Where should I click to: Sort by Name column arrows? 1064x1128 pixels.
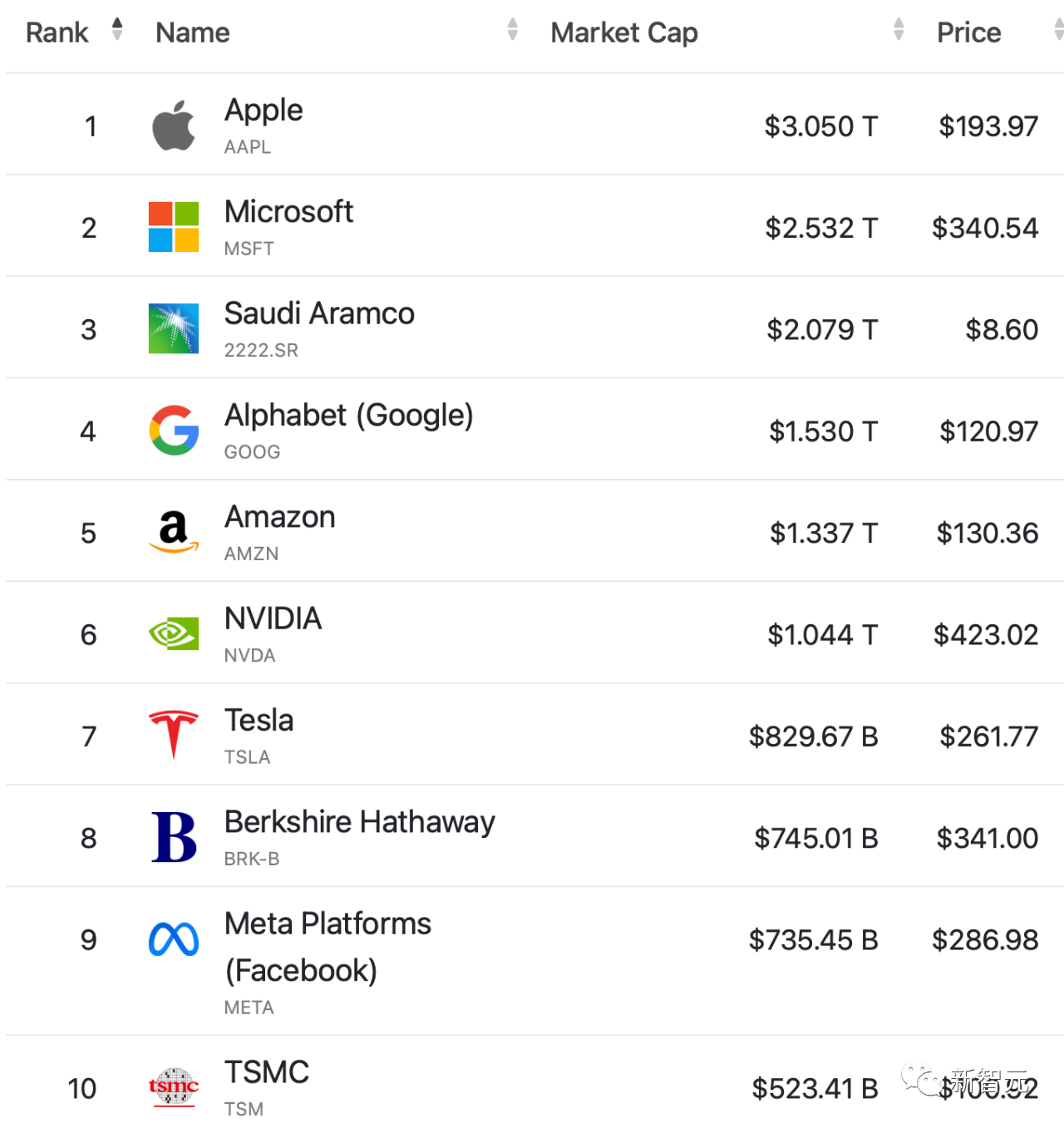(512, 30)
